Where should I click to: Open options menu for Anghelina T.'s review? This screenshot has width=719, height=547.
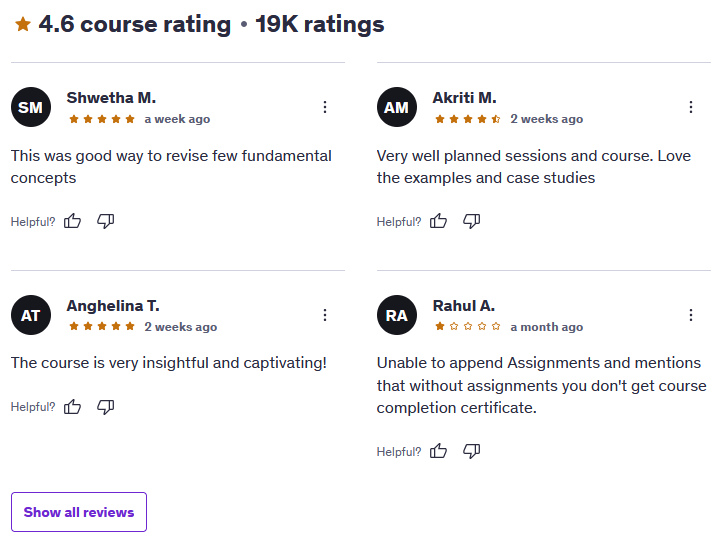pos(325,315)
